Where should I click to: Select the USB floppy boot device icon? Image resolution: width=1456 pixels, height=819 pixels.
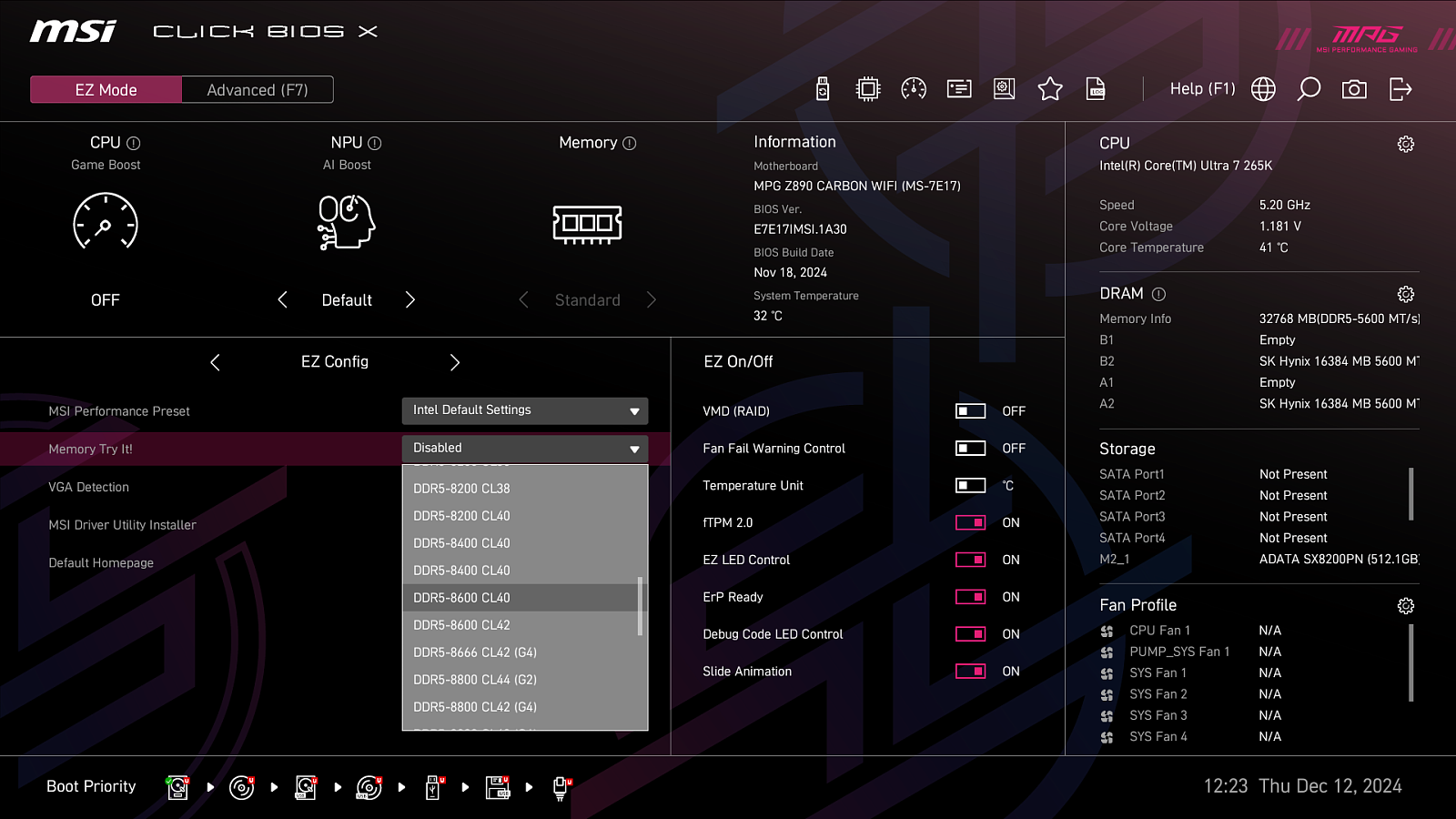(498, 787)
